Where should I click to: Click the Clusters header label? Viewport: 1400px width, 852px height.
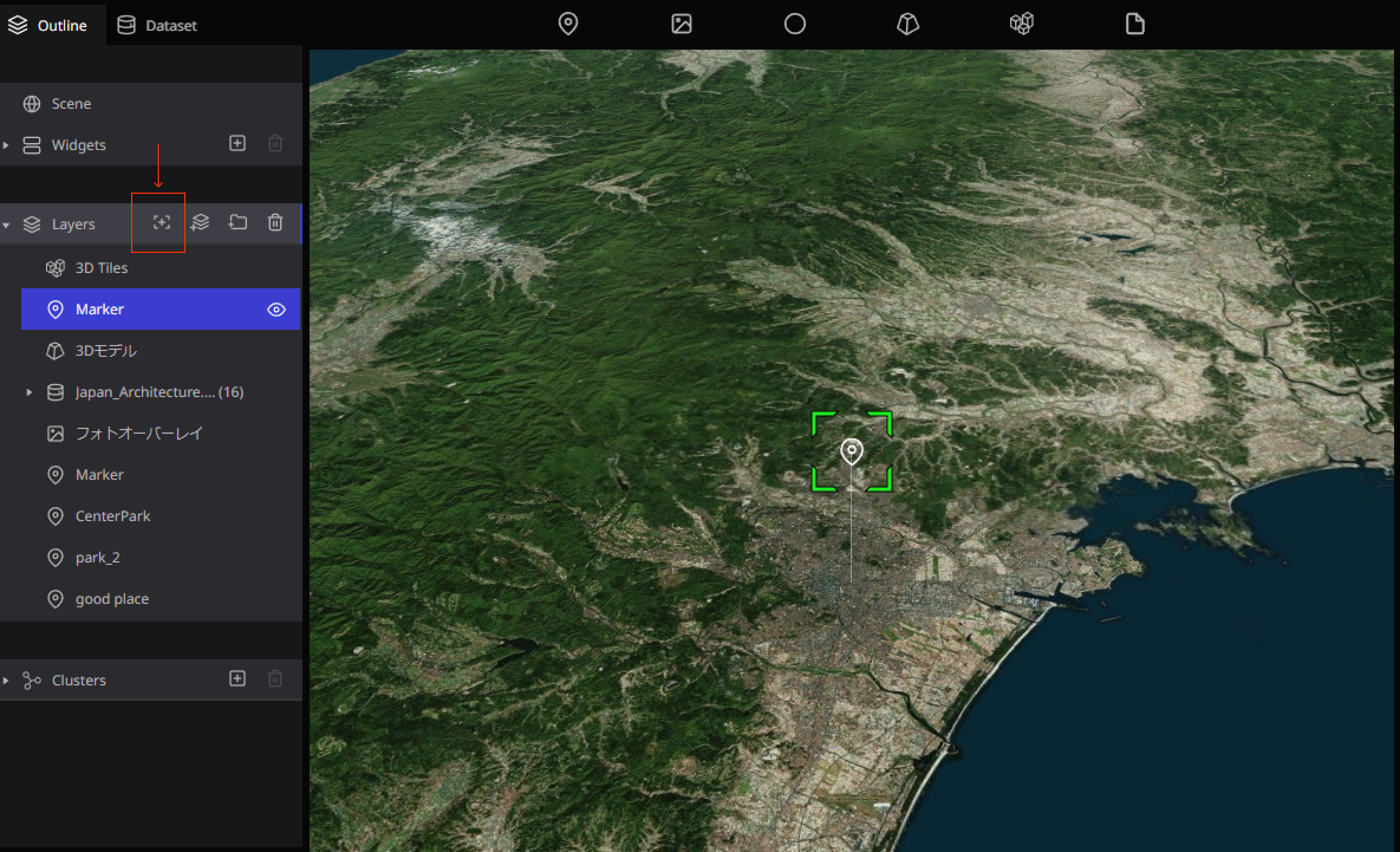coord(79,680)
